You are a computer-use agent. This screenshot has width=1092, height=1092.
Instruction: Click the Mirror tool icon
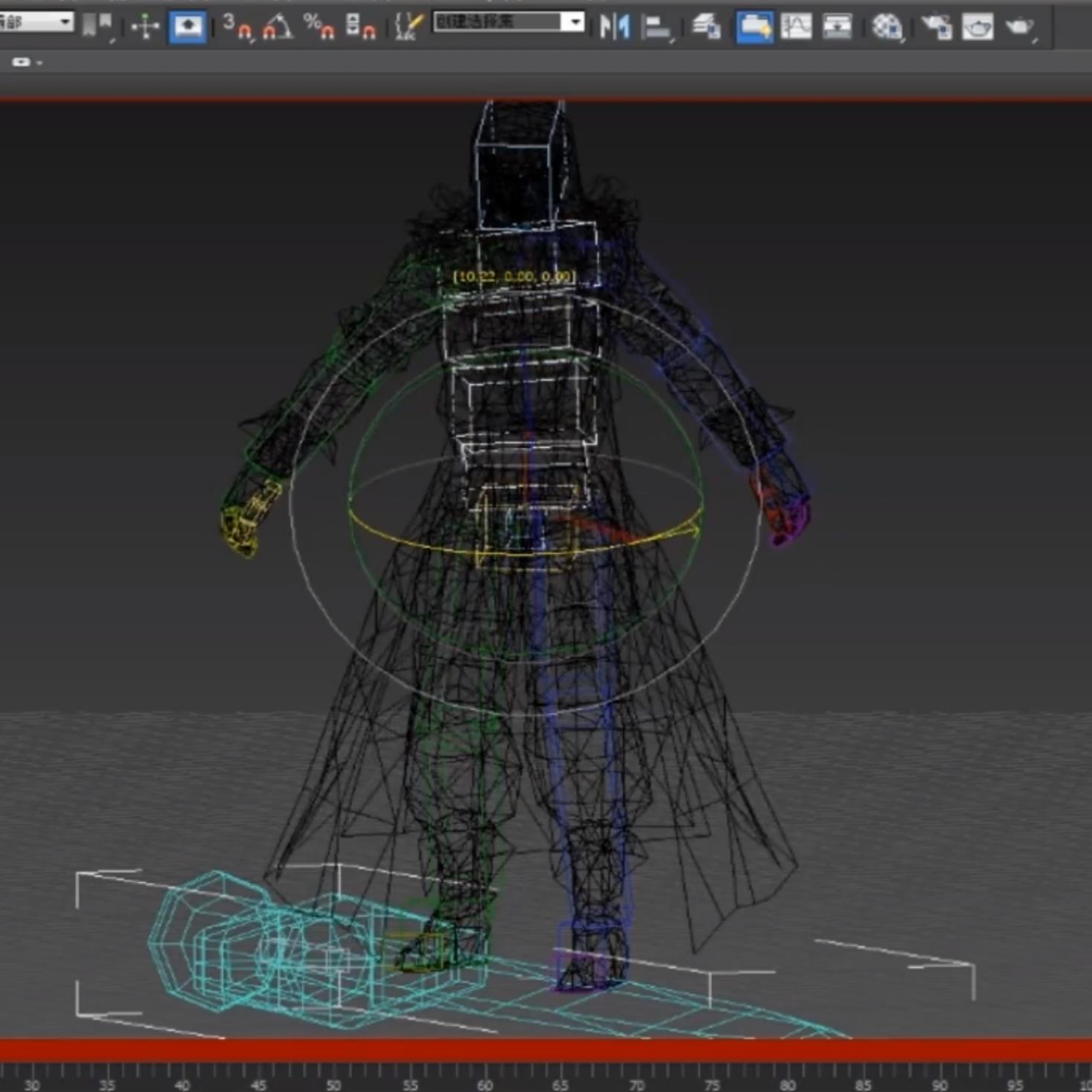point(615,27)
